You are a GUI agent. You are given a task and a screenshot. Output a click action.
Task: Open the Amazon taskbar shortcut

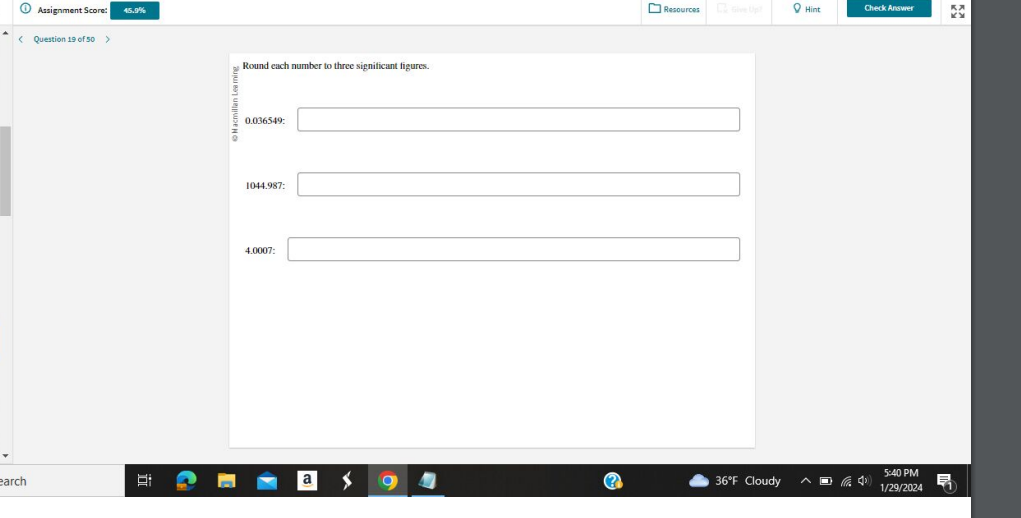307,481
